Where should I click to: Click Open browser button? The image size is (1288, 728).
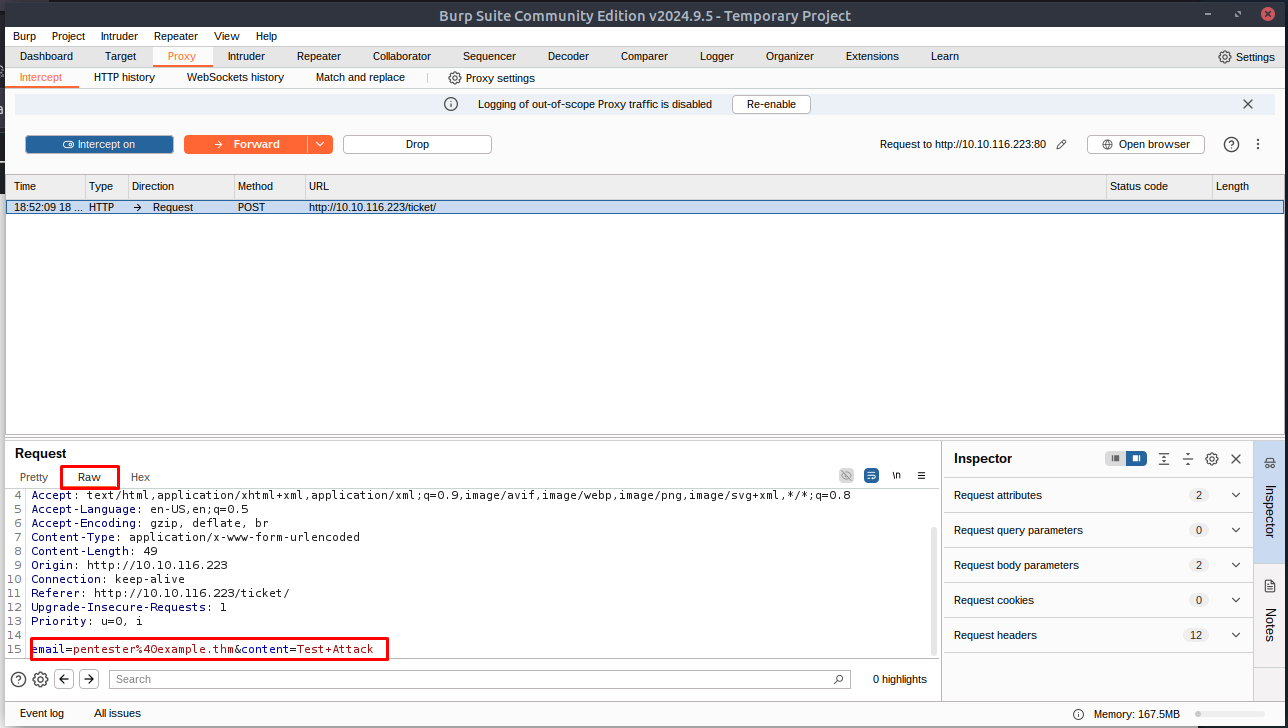pyautogui.click(x=1145, y=145)
